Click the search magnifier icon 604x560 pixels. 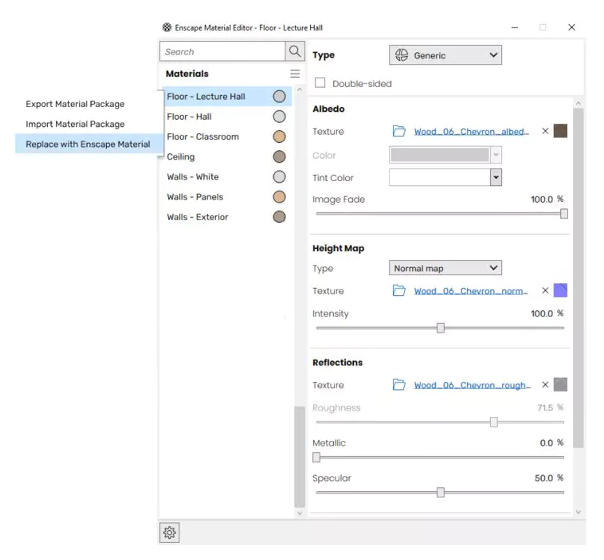pyautogui.click(x=295, y=51)
